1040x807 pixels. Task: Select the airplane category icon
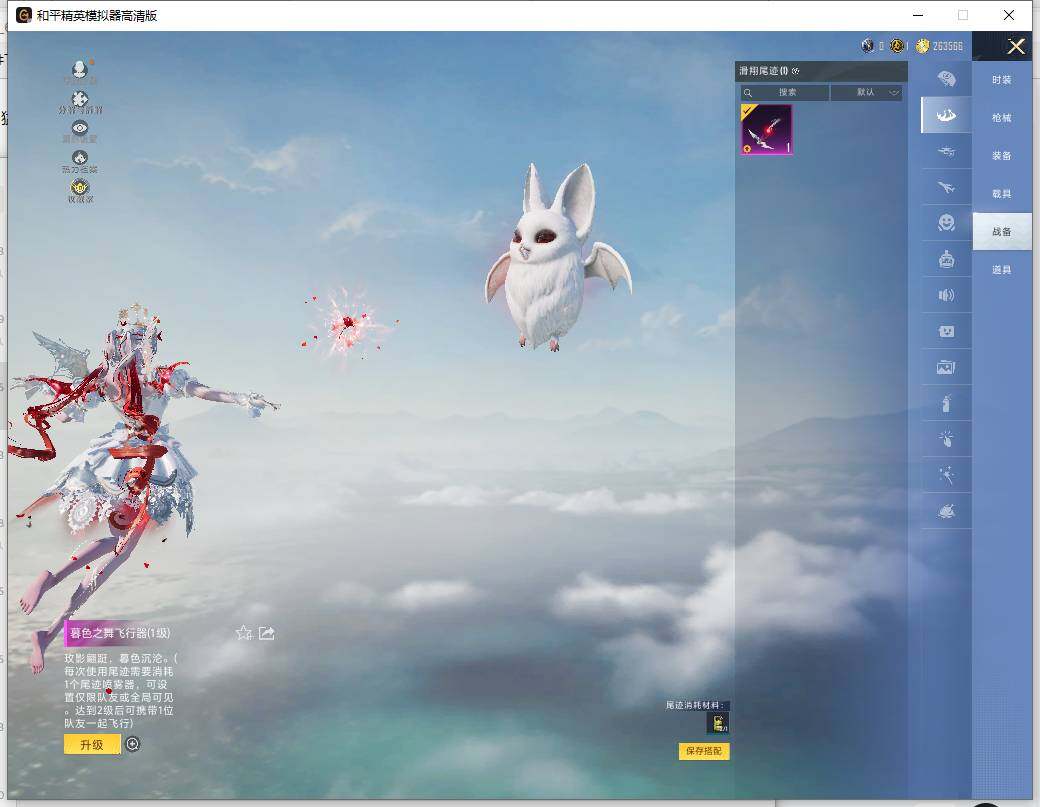pyautogui.click(x=946, y=188)
